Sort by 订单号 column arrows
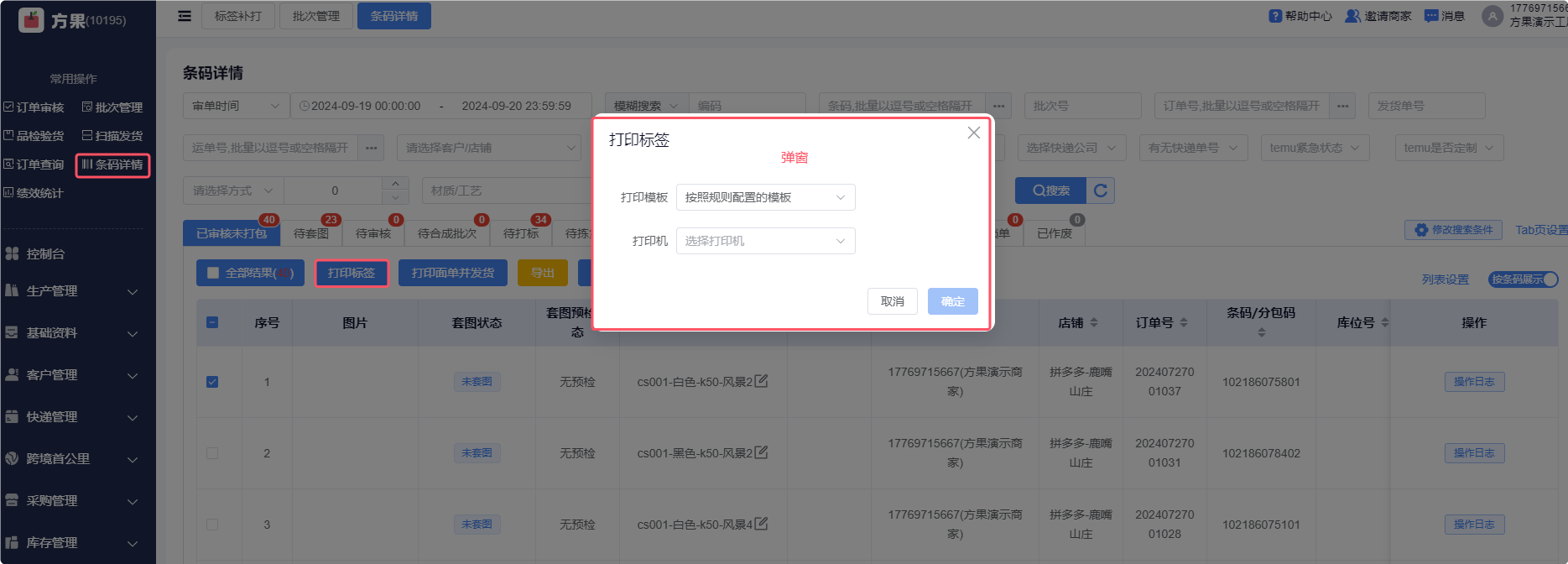1568x564 pixels. (1184, 323)
